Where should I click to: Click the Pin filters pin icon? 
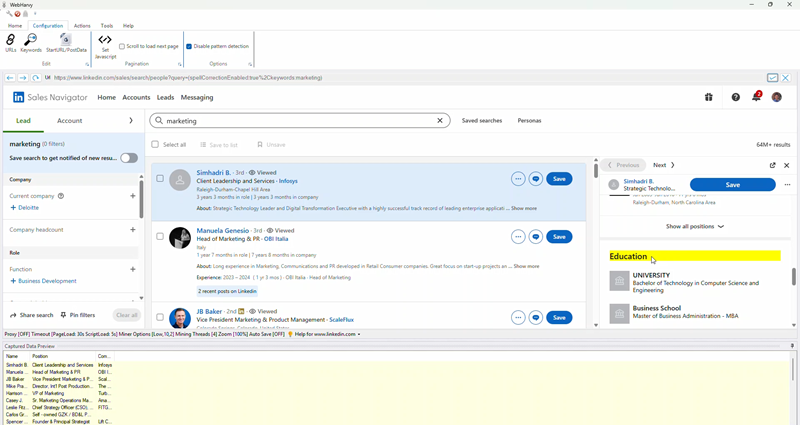63,315
